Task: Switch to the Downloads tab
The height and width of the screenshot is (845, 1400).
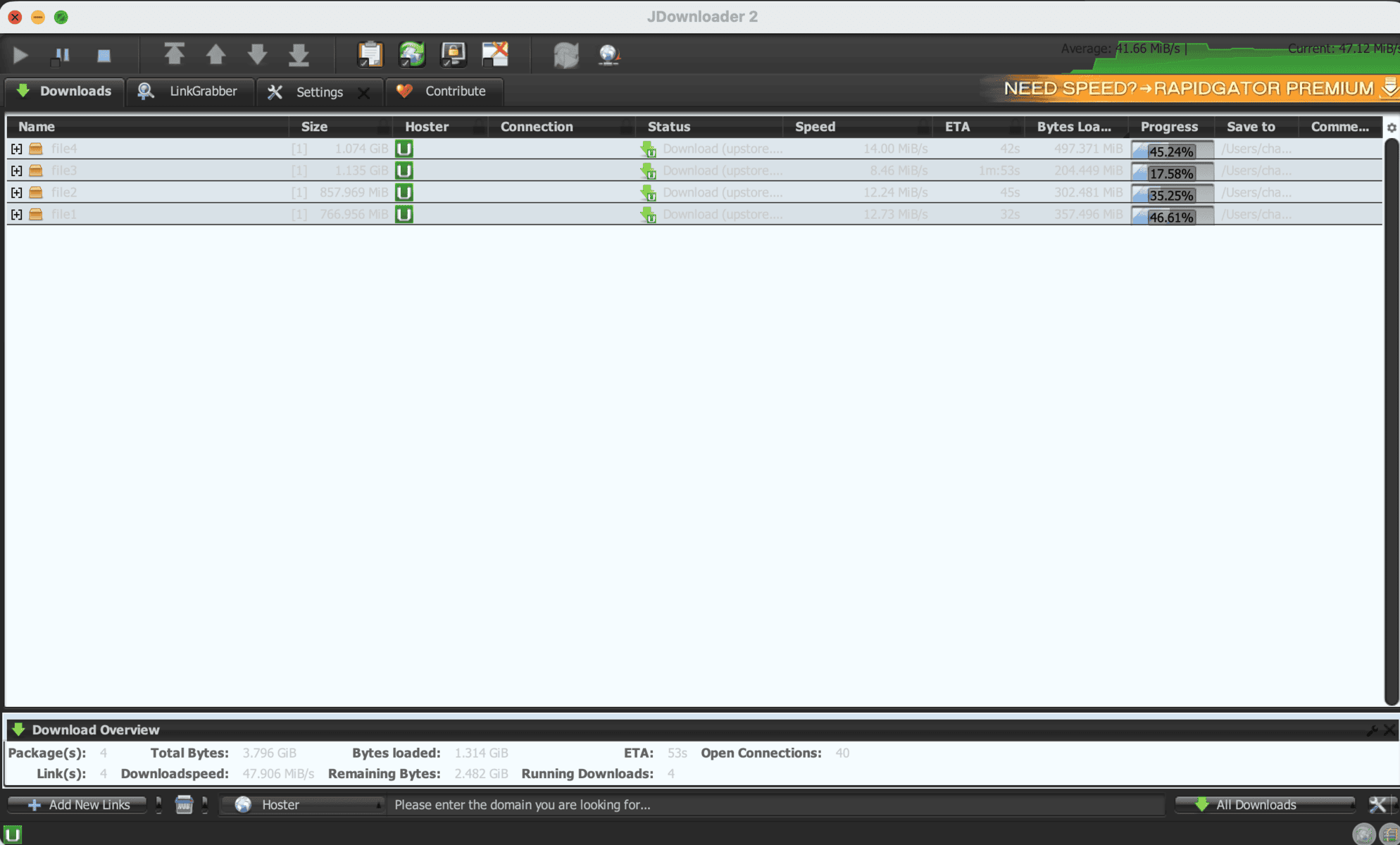Action: pos(64,92)
